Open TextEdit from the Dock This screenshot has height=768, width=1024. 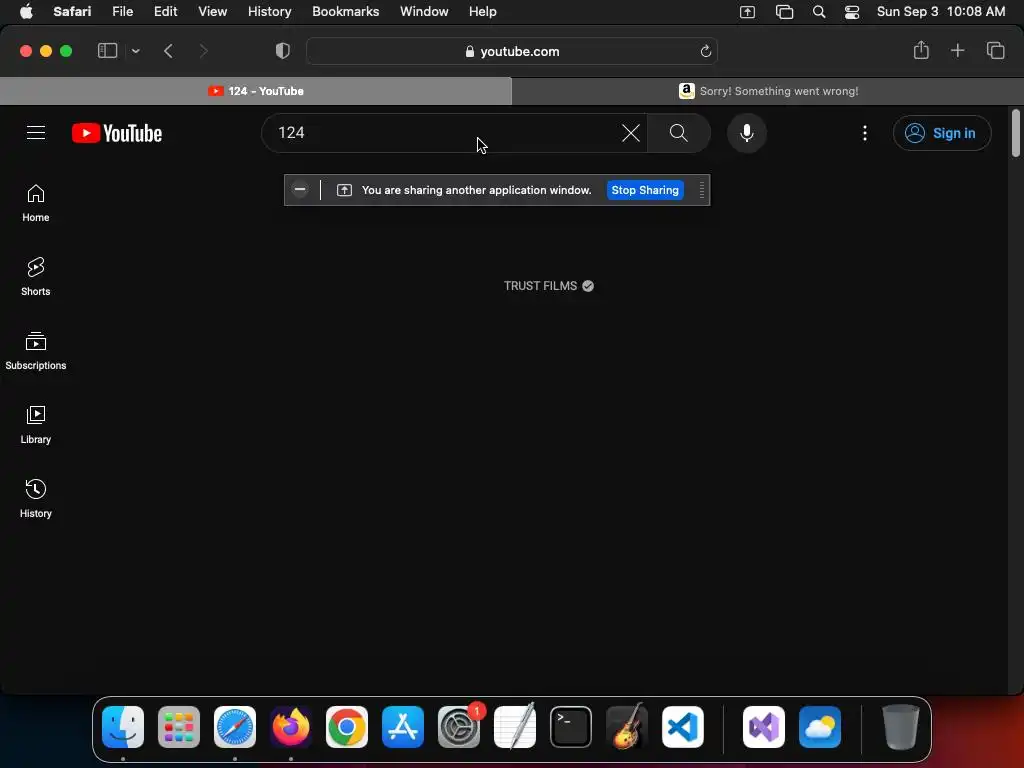coord(515,726)
